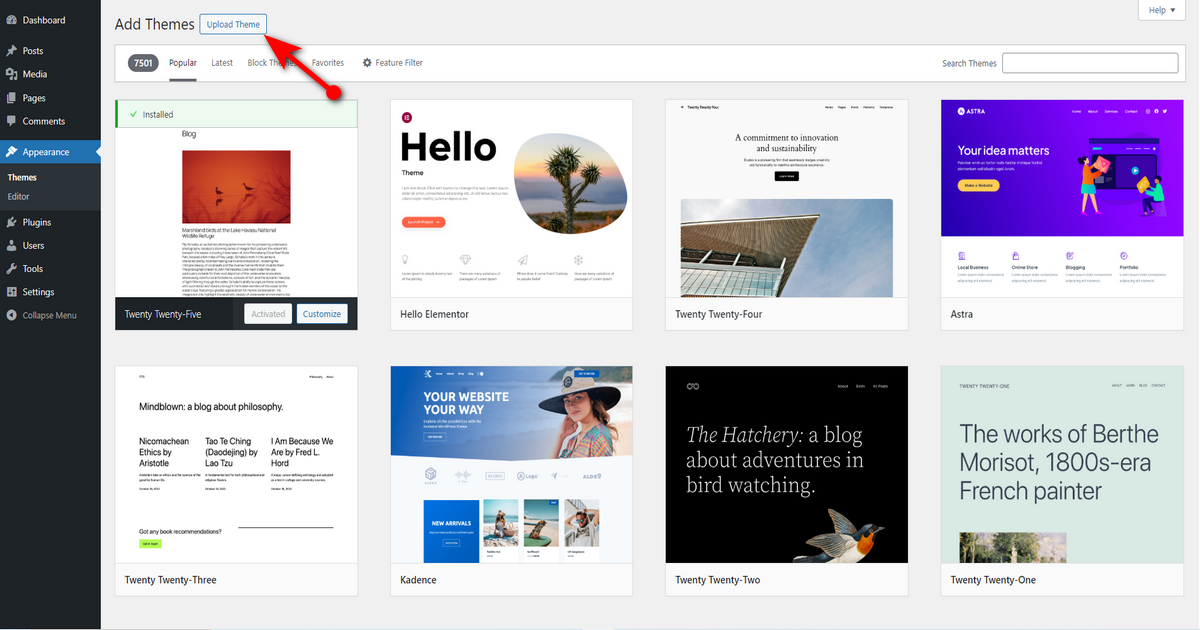Click the Astra theme preview
1200x630 pixels.
1062,198
